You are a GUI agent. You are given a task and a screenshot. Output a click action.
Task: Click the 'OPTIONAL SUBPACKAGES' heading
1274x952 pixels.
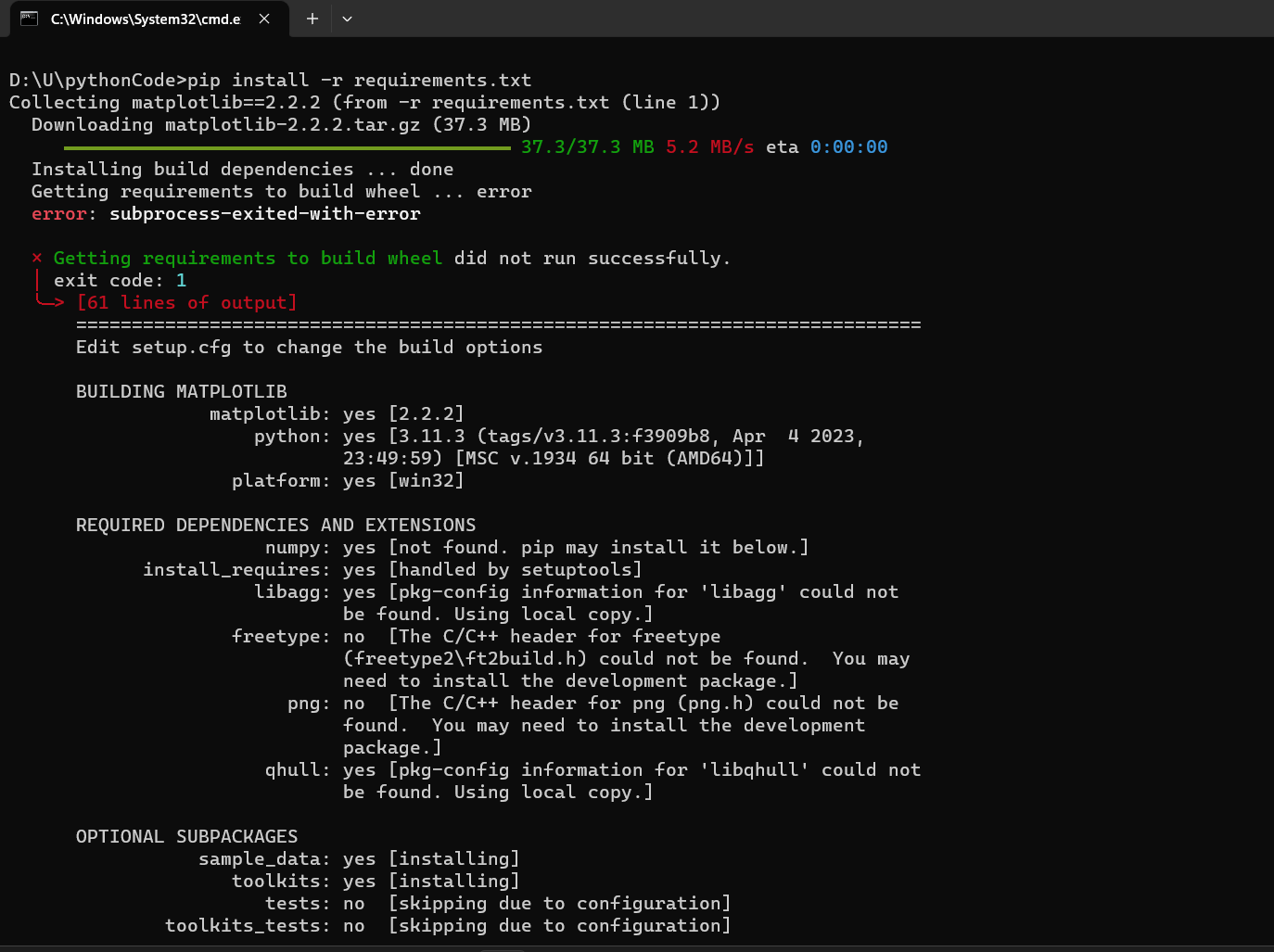[x=187, y=837]
